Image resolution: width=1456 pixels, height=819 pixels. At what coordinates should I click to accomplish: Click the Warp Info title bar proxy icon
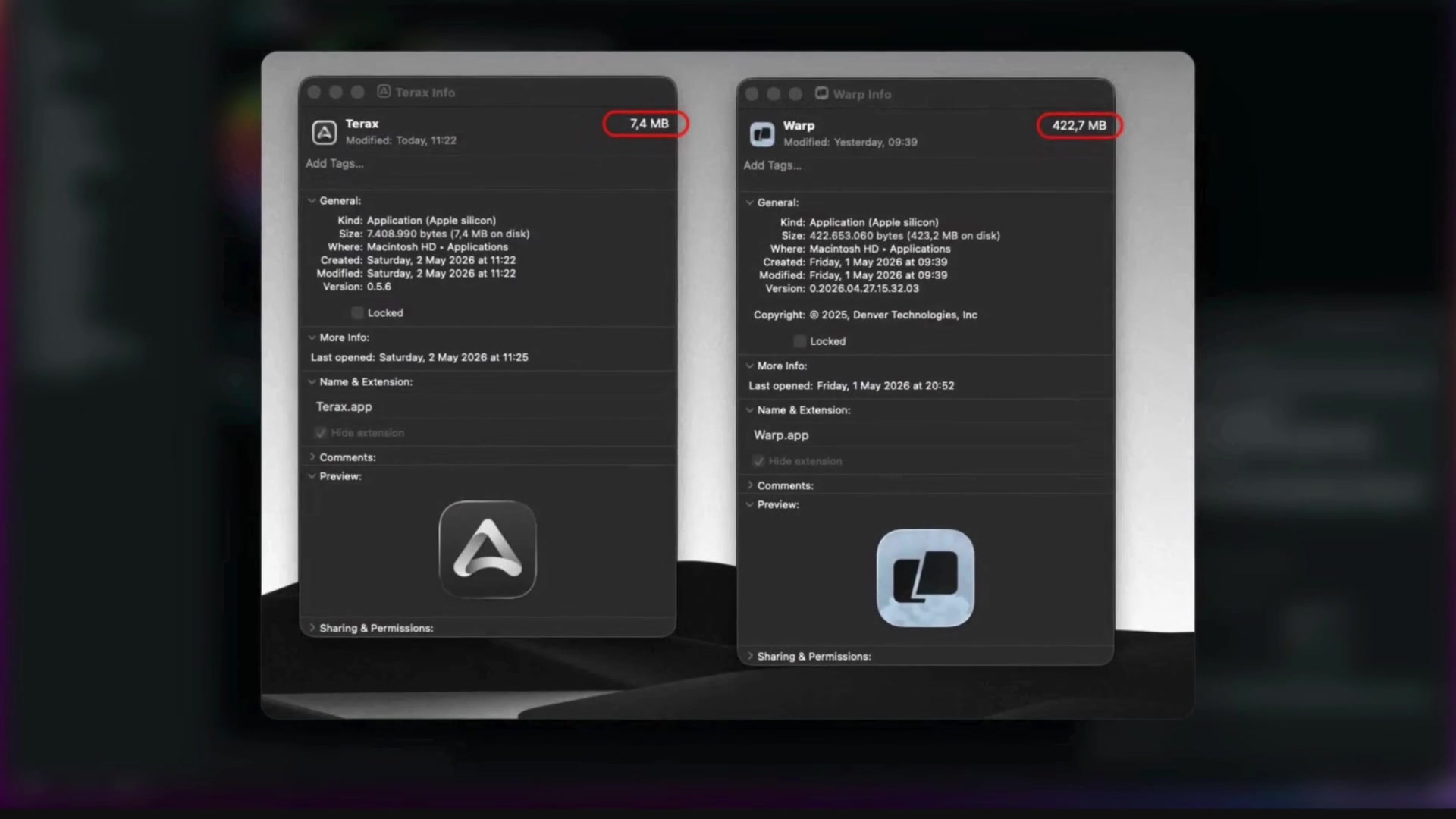point(821,93)
